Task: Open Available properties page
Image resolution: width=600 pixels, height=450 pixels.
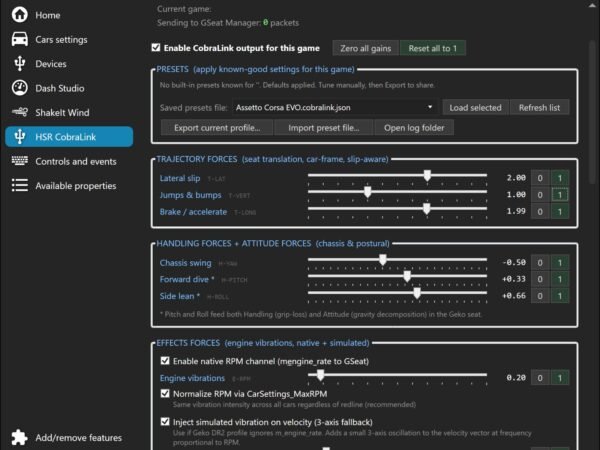Action: pos(76,186)
